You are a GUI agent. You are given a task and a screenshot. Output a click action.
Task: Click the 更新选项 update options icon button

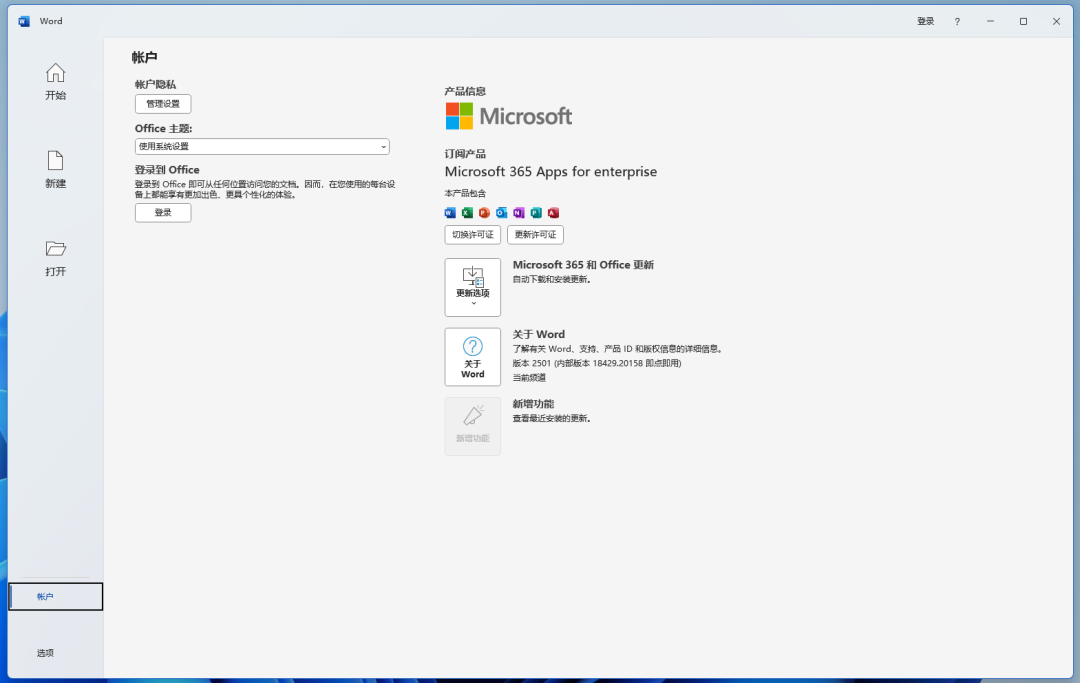[472, 287]
